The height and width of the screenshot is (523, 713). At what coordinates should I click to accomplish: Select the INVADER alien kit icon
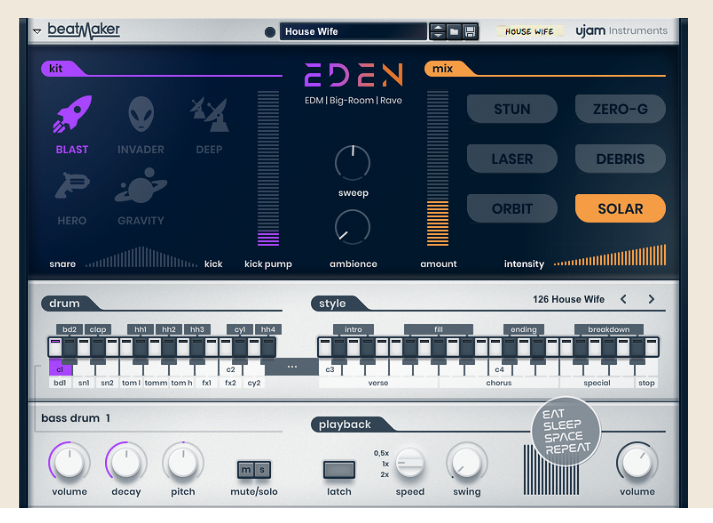tap(141, 114)
